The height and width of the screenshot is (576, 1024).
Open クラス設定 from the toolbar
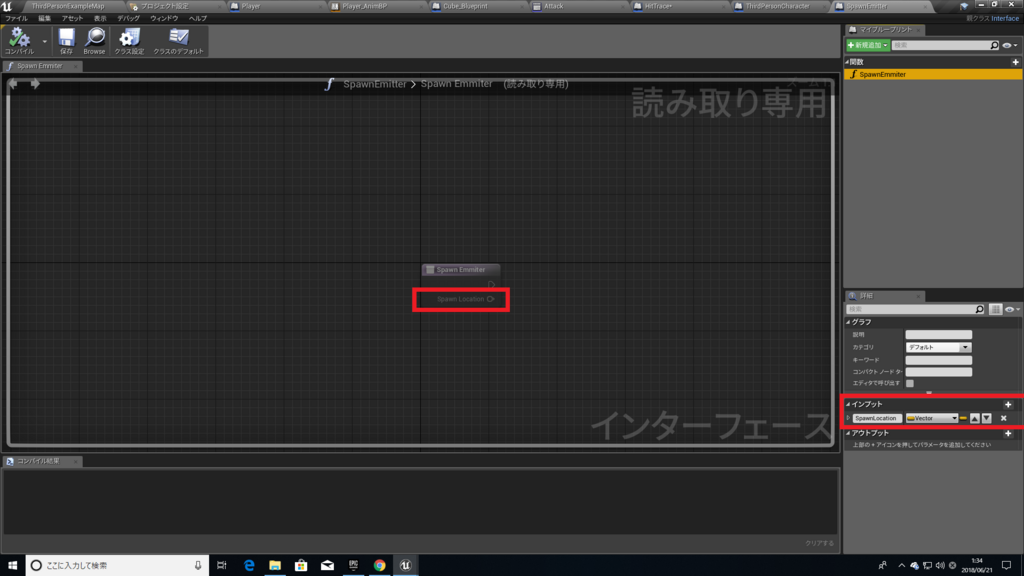click(131, 38)
